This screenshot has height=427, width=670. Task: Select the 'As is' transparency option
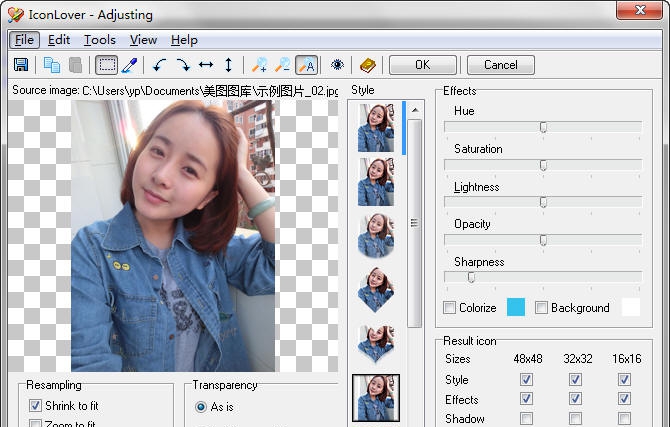201,407
